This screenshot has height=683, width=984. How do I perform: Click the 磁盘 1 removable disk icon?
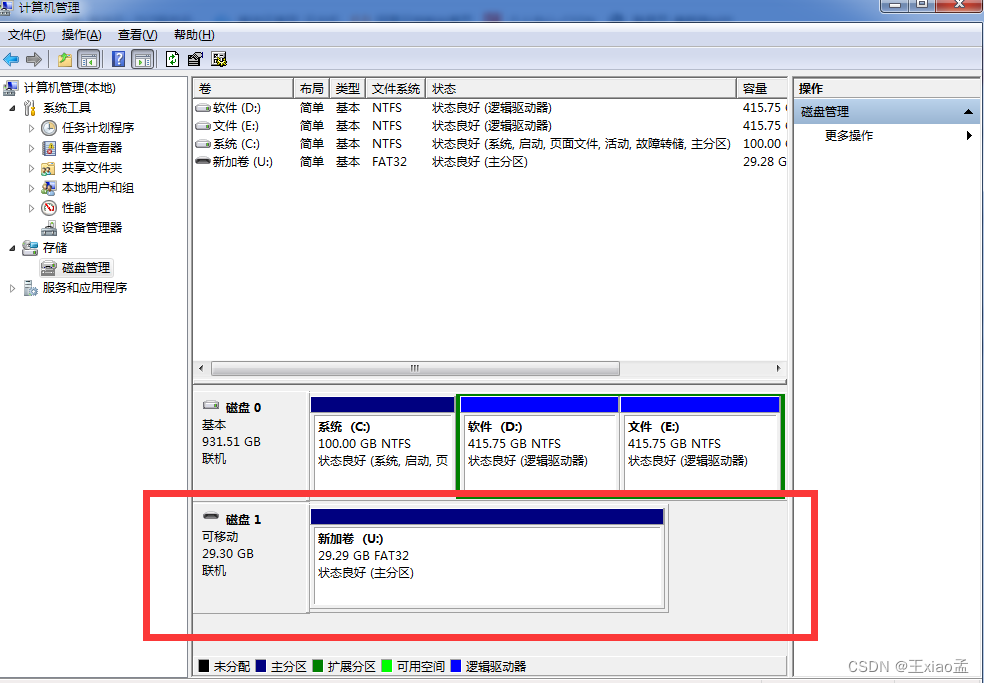pyautogui.click(x=211, y=516)
